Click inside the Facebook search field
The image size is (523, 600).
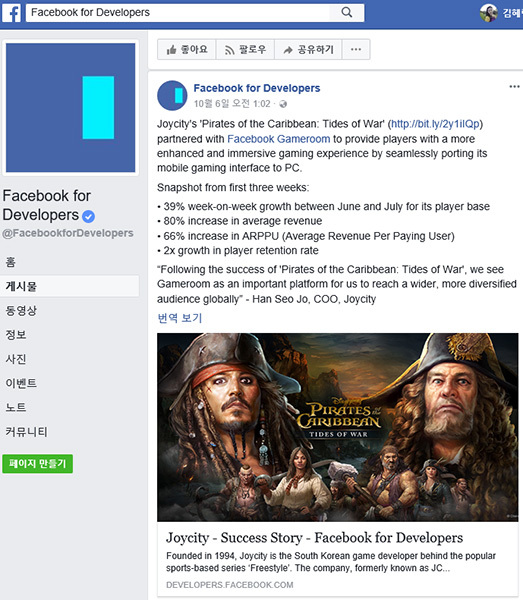point(180,13)
